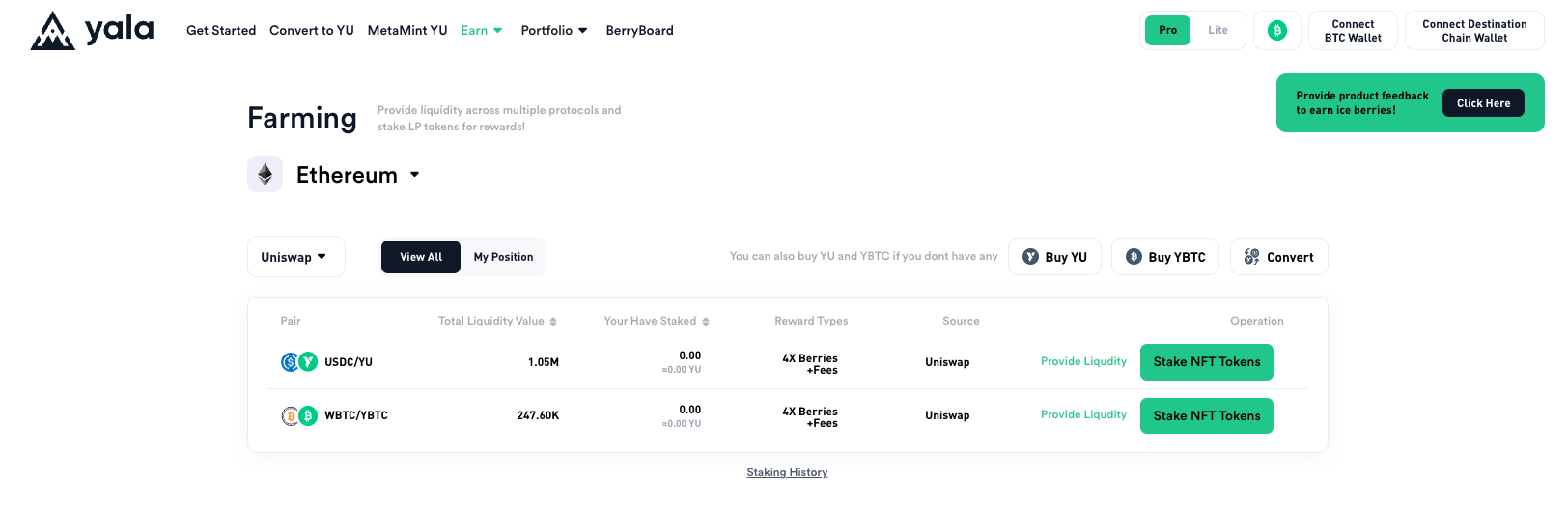
Task: Click Here on feedback banner
Action: [x=1483, y=103]
